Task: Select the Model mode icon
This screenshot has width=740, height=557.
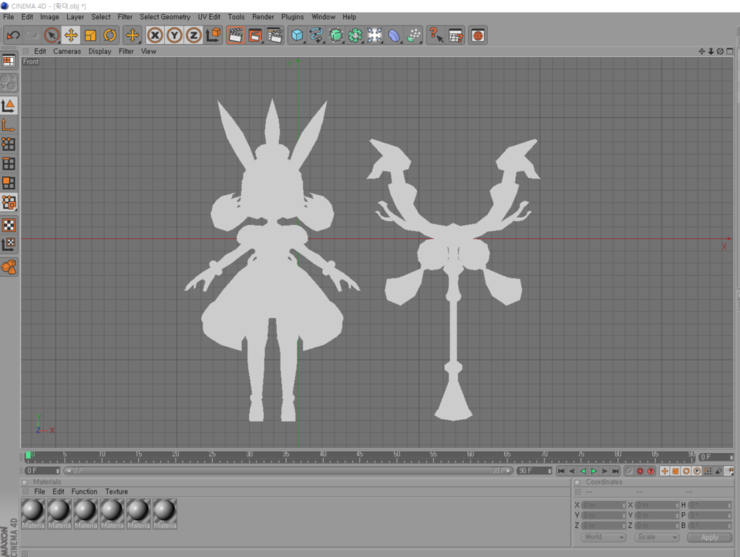Action: pos(8,106)
